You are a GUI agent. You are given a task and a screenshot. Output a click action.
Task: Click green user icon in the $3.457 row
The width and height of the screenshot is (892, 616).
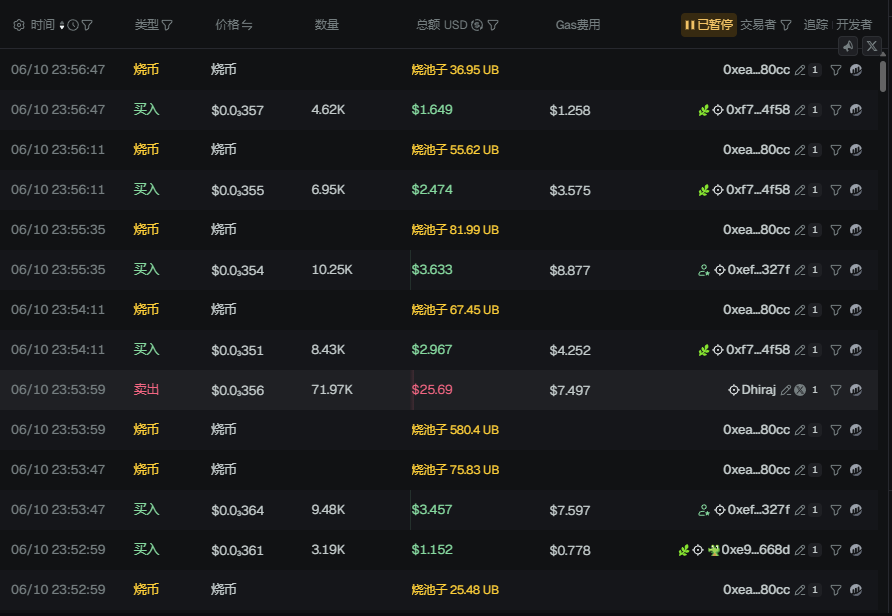[x=704, y=510]
